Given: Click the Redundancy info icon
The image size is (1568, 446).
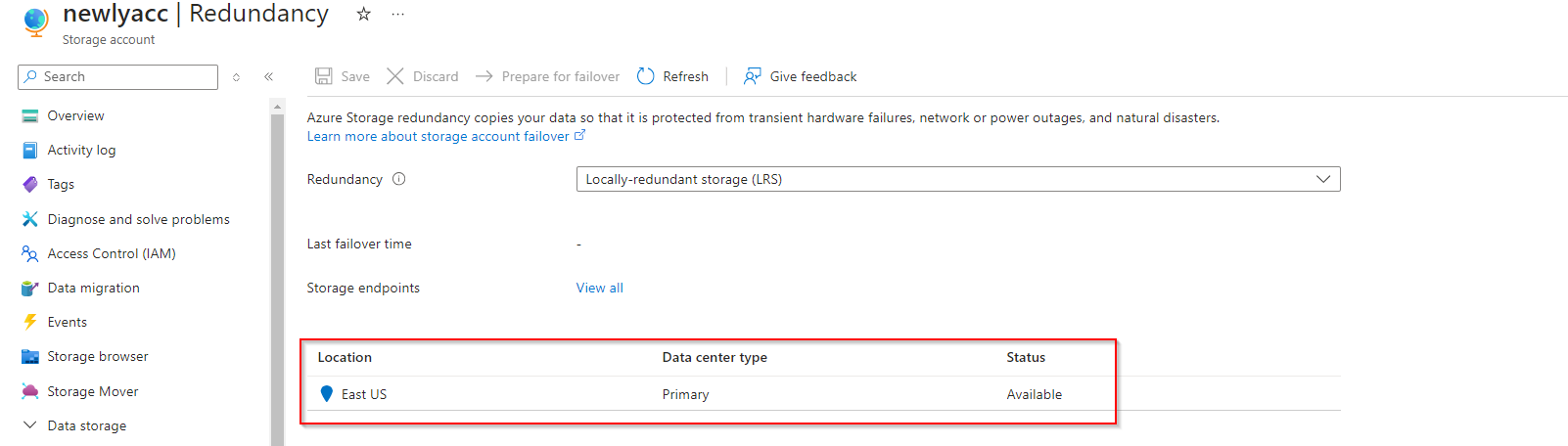Looking at the screenshot, I should (398, 179).
